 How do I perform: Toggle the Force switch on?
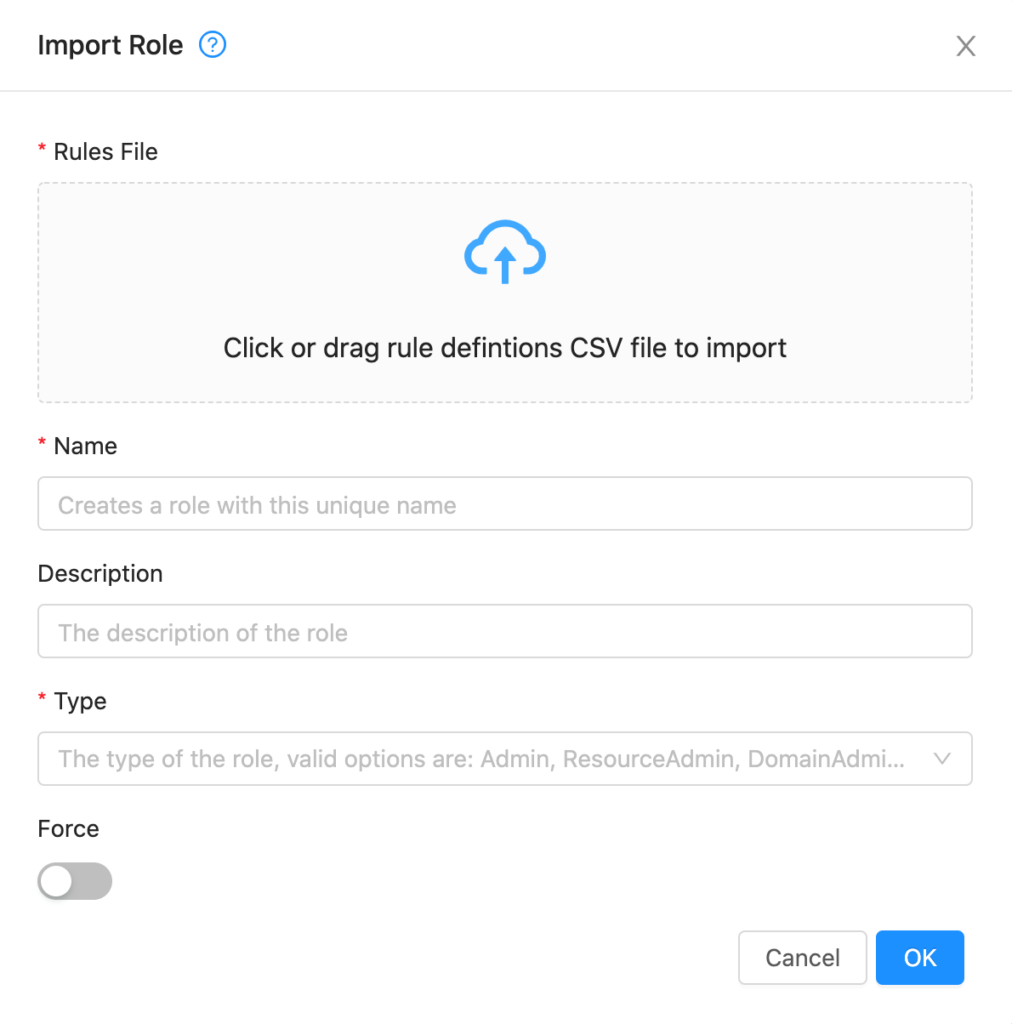[75, 881]
